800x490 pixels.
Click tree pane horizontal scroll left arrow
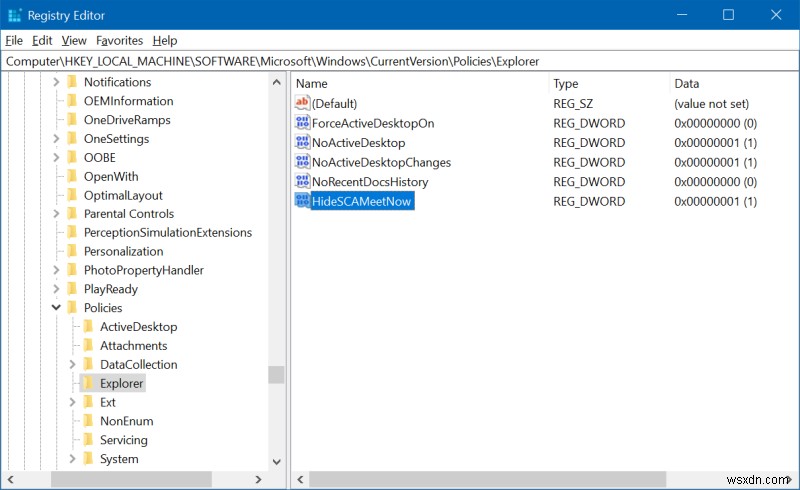point(10,479)
